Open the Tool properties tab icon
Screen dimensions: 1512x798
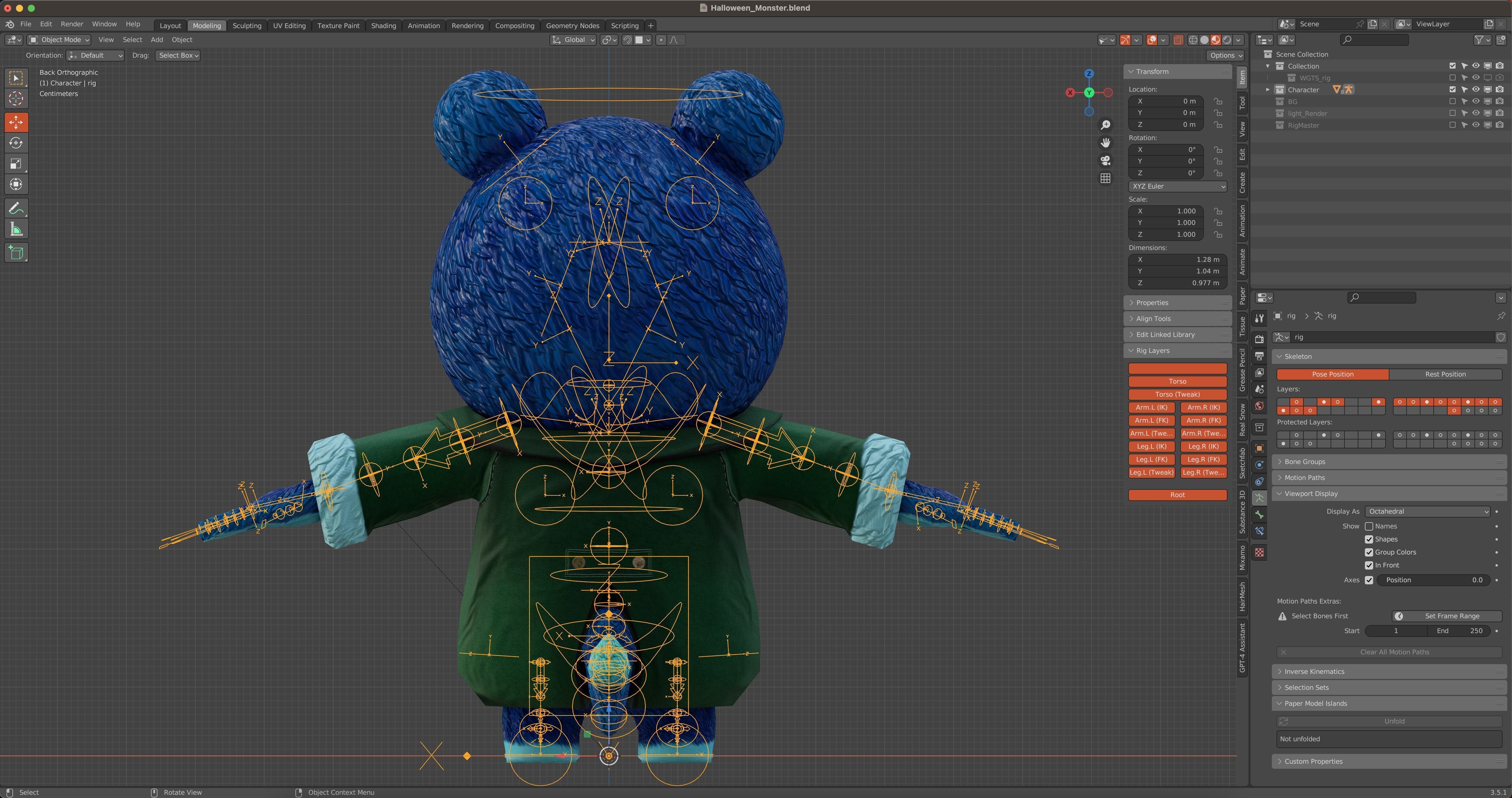1260,318
